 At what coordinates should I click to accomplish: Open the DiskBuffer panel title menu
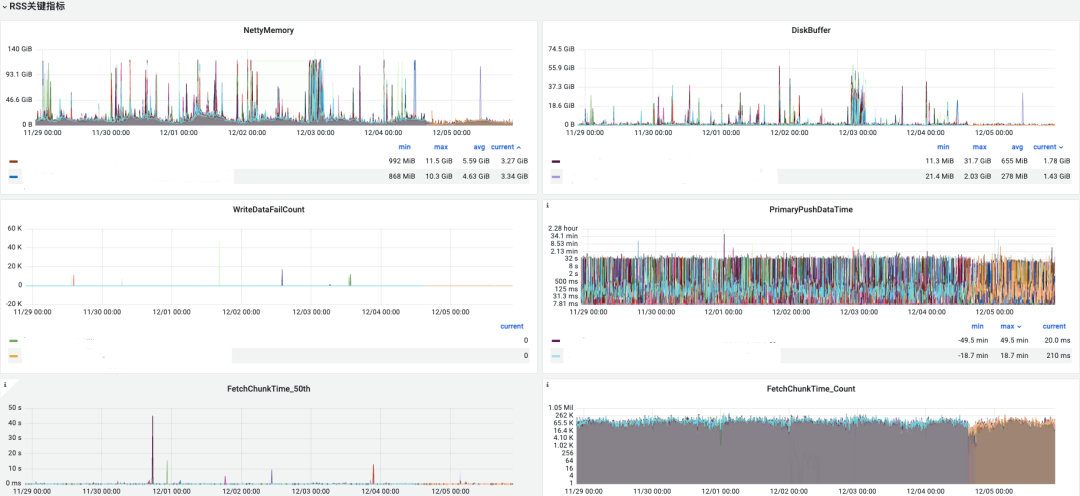click(811, 31)
